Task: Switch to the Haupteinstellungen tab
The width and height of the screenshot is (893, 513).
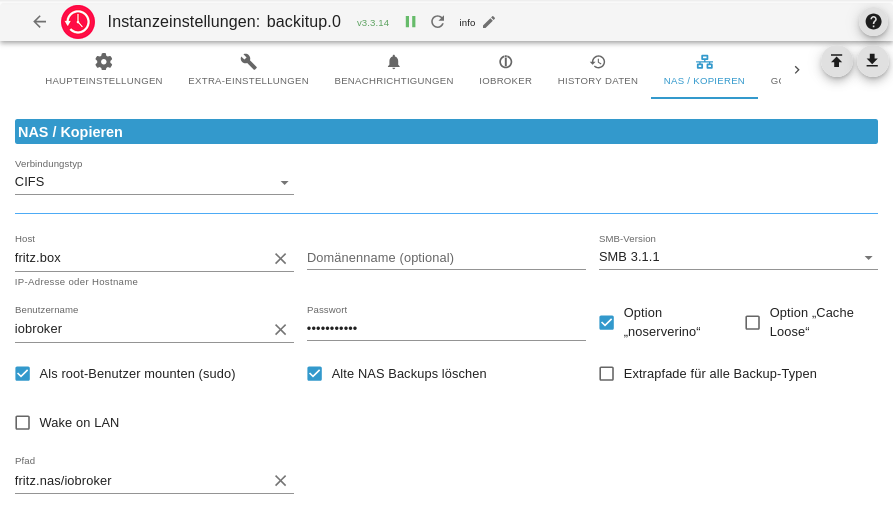Action: point(104,70)
